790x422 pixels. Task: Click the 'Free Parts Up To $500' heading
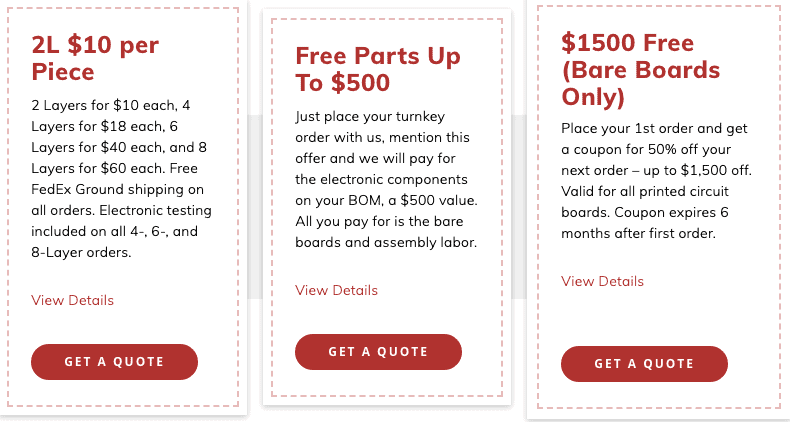click(x=378, y=69)
